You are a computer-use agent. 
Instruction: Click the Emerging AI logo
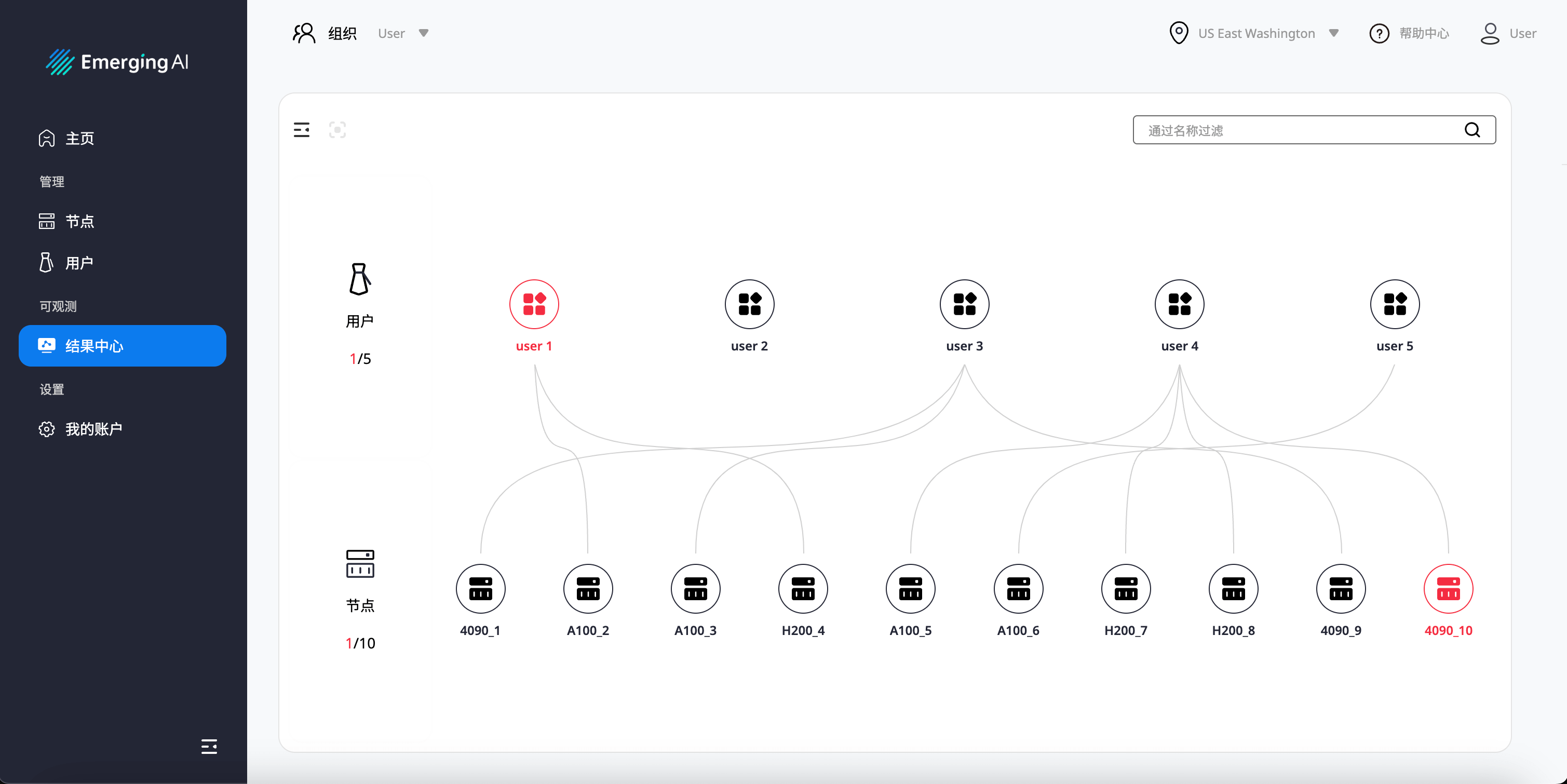117,61
